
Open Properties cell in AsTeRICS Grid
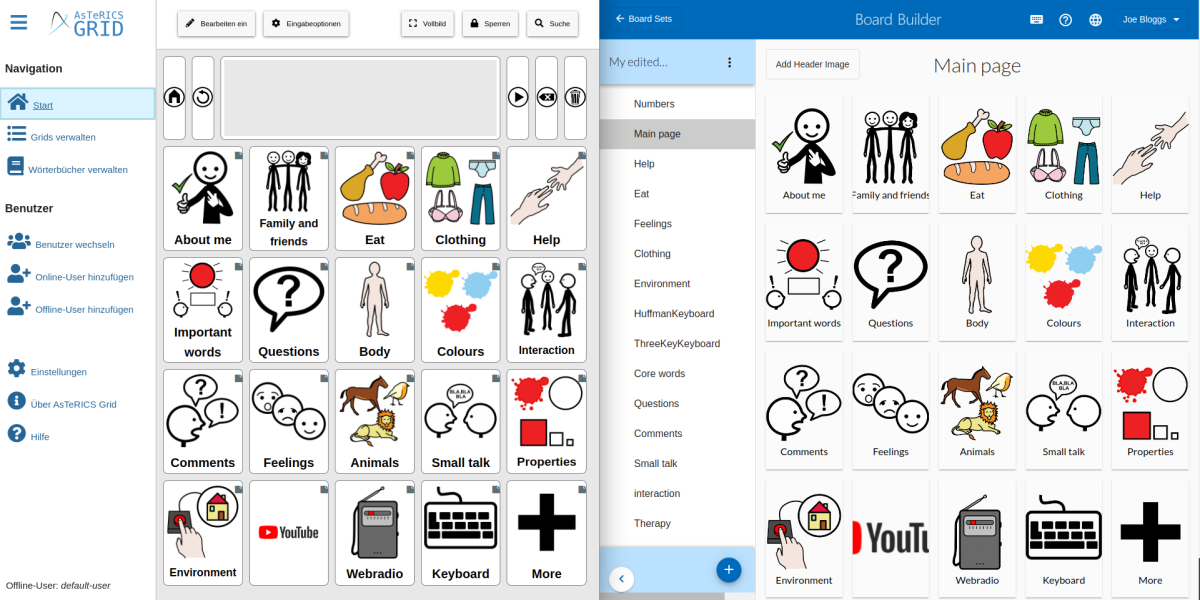pyautogui.click(x=546, y=421)
